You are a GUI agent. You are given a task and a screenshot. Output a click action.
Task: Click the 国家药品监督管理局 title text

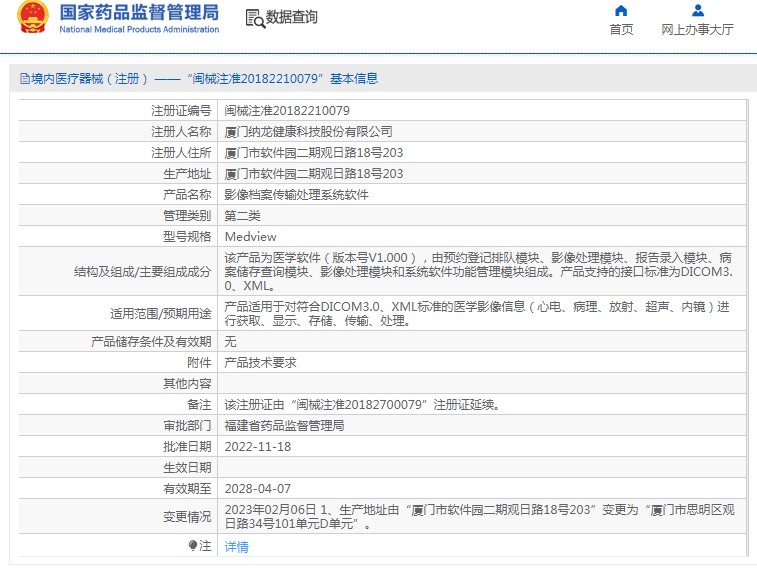point(139,12)
